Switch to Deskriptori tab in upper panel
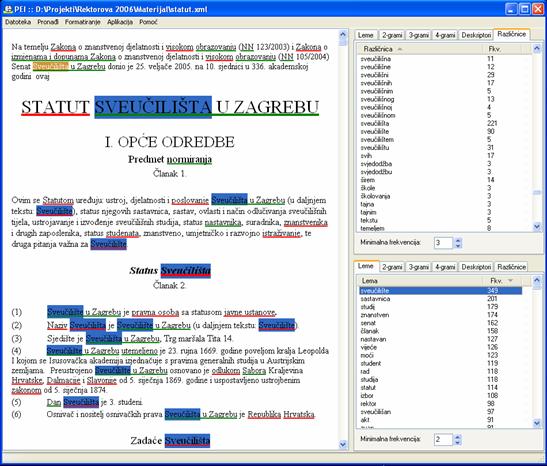Screen dimensions: 547x466 pyautogui.click(x=476, y=35)
